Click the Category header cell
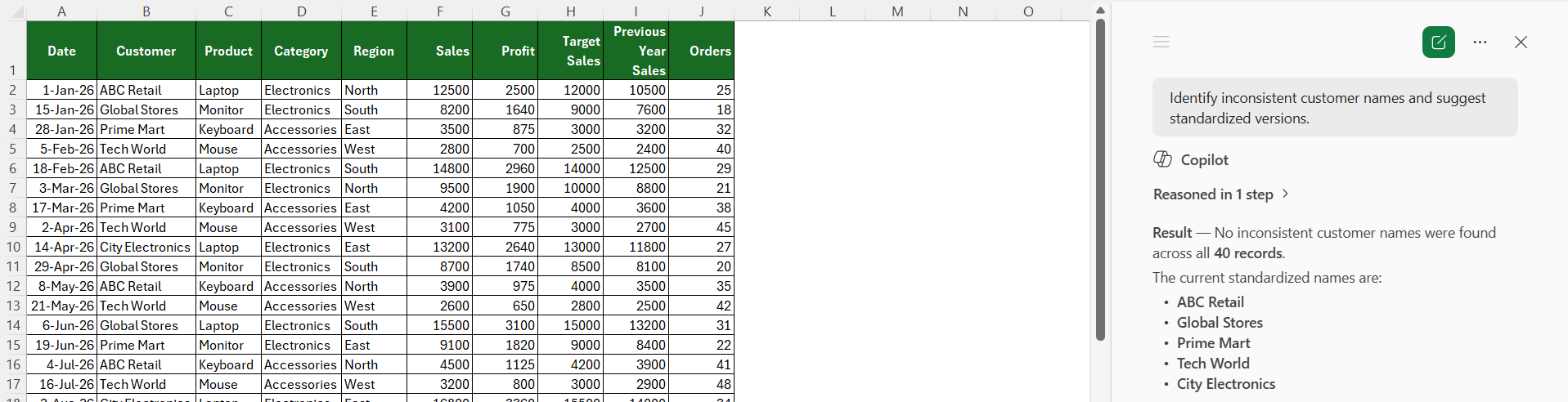1568x402 pixels. tap(301, 51)
